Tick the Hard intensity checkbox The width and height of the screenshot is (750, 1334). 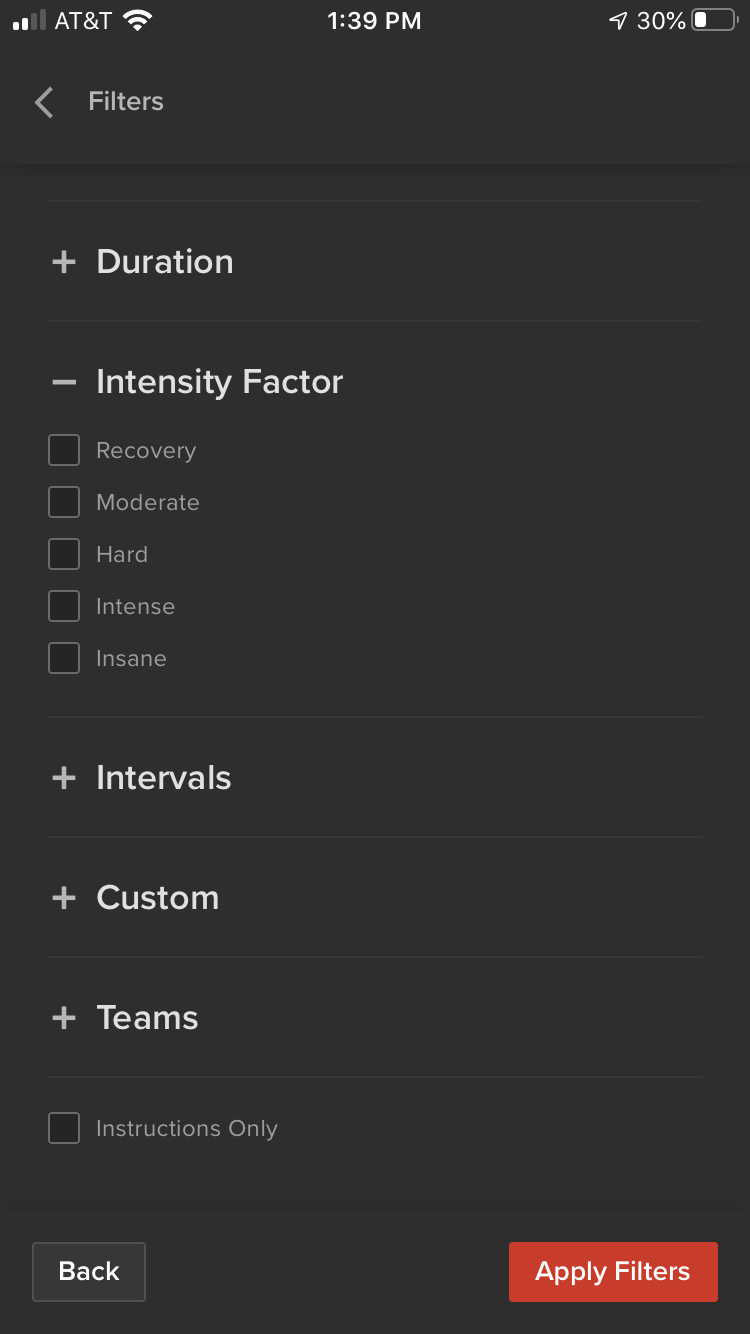click(64, 554)
